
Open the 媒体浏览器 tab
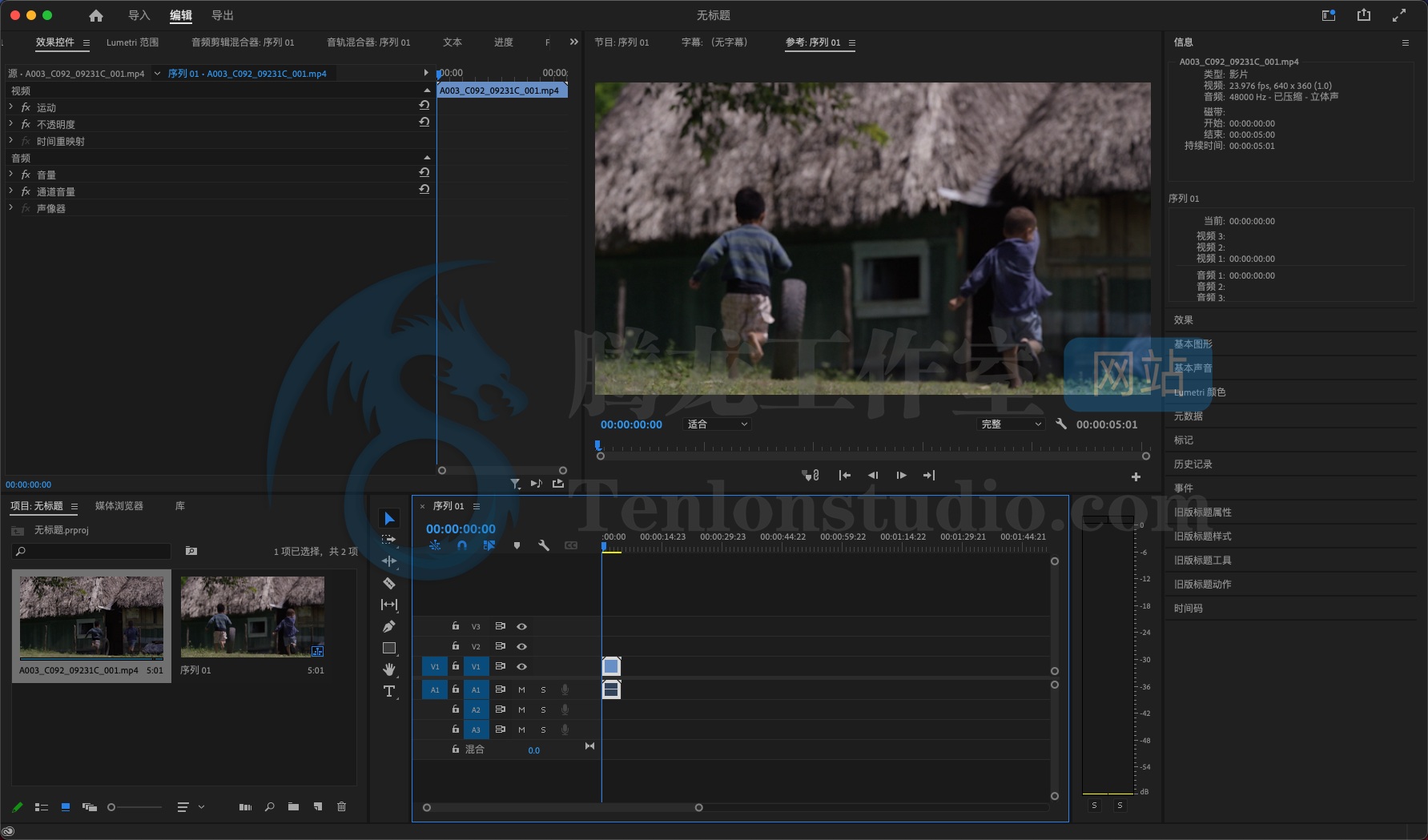click(119, 506)
